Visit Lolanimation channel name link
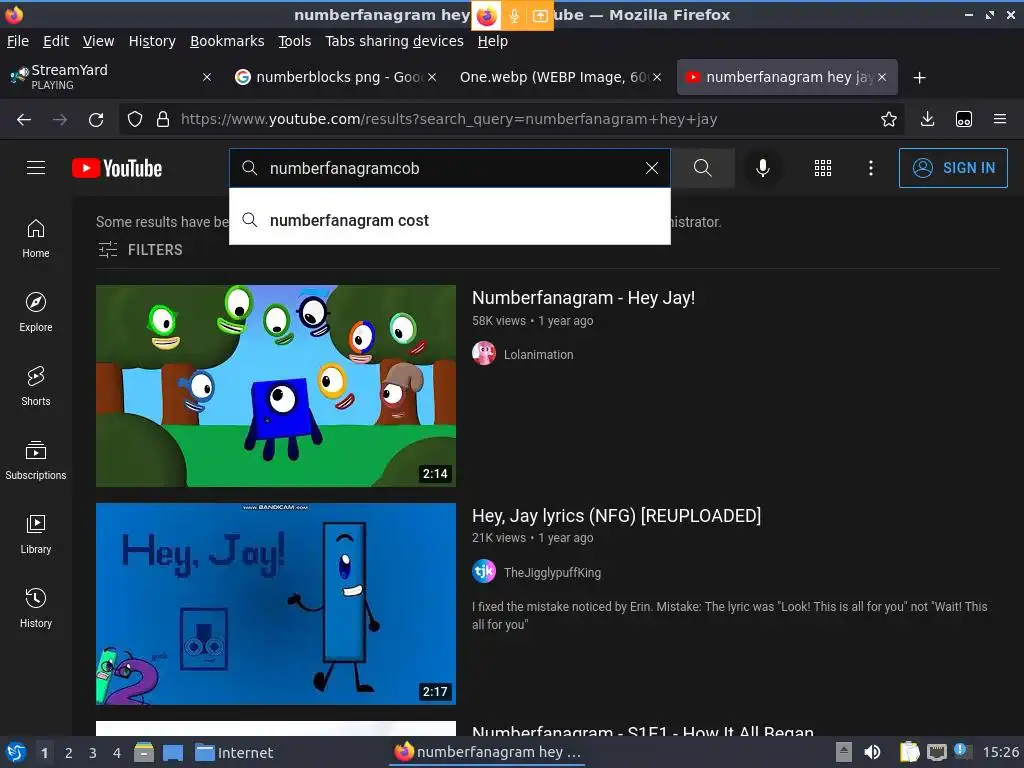Viewport: 1024px width, 768px height. click(539, 355)
